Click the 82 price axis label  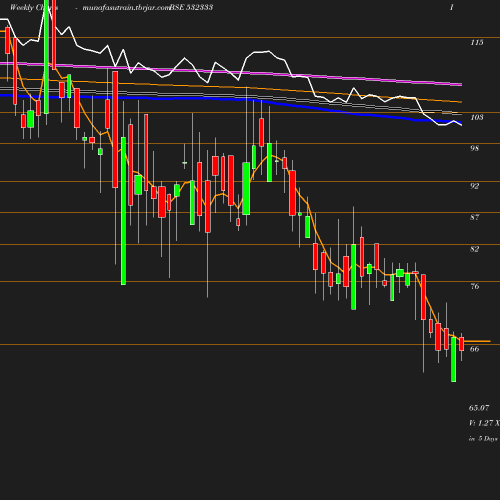tap(475, 249)
